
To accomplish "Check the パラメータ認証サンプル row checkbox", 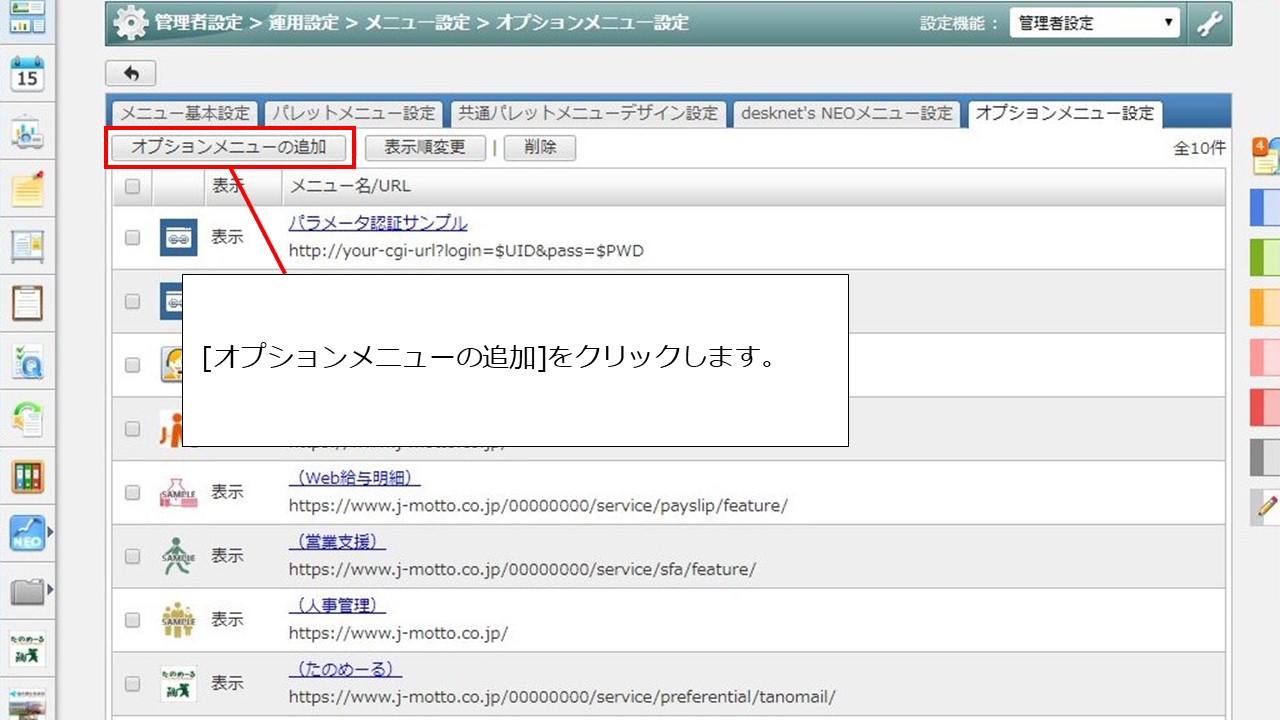I will pyautogui.click(x=132, y=237).
